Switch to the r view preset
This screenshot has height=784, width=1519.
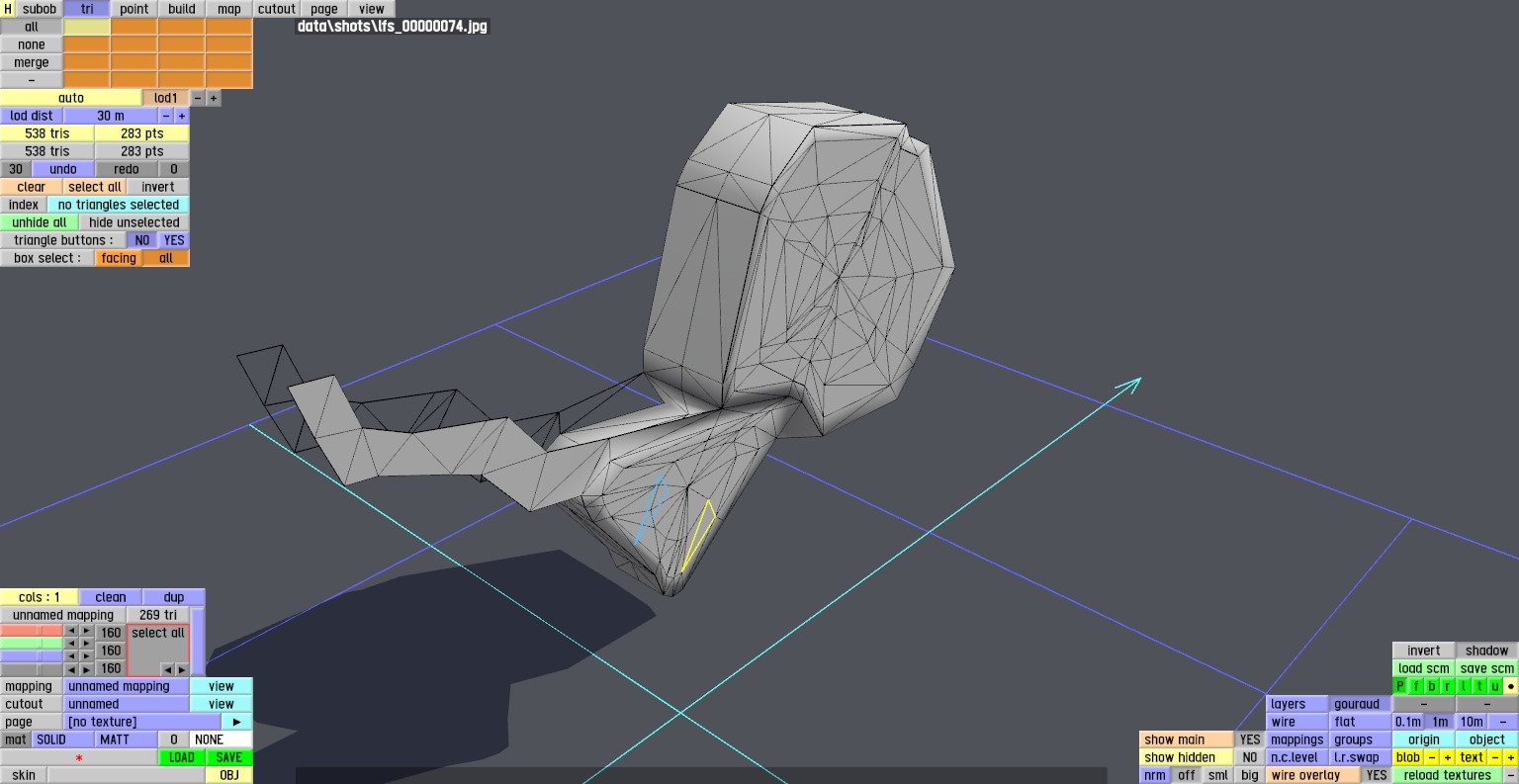coord(1448,686)
